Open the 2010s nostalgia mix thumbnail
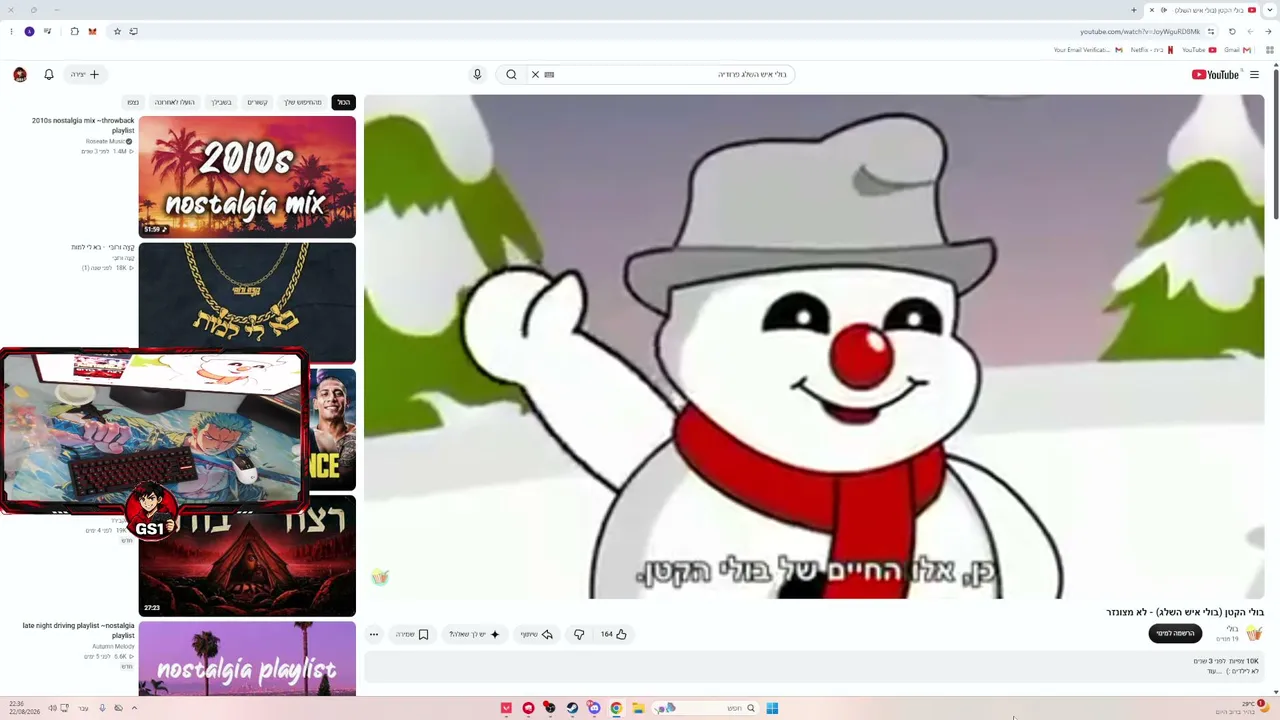The image size is (1280, 720). [x=247, y=177]
